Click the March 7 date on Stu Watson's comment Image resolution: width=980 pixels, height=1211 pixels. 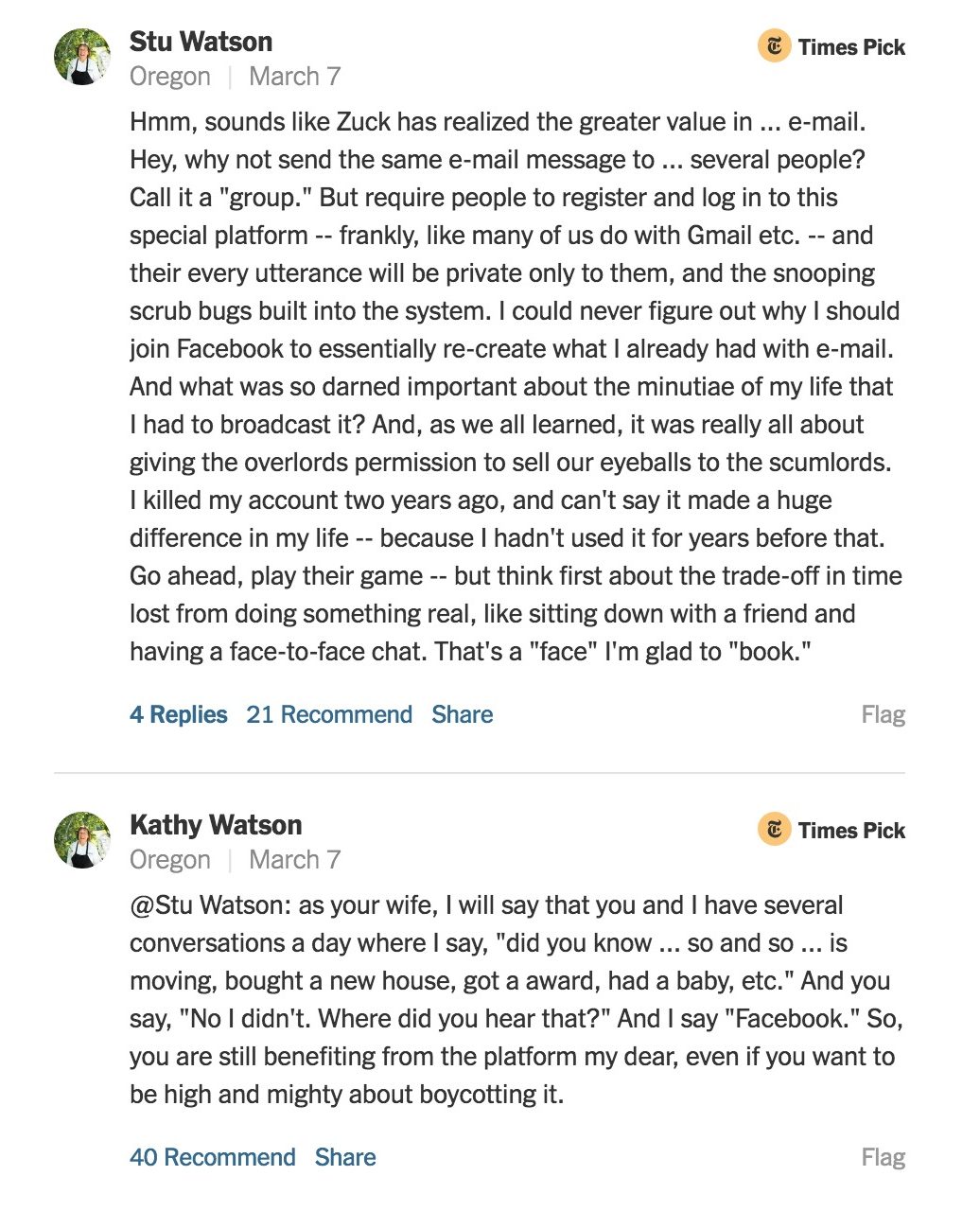click(295, 77)
